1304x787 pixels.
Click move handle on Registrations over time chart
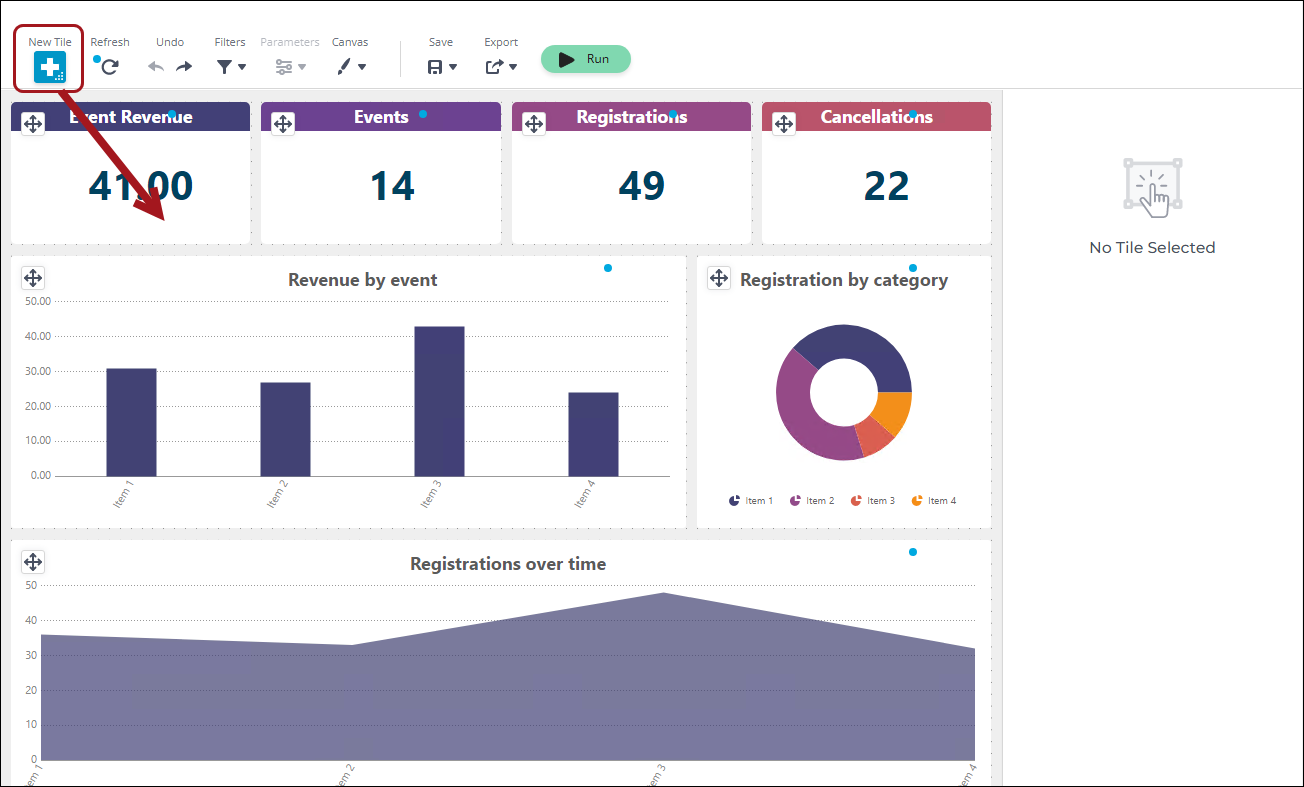pyautogui.click(x=33, y=561)
